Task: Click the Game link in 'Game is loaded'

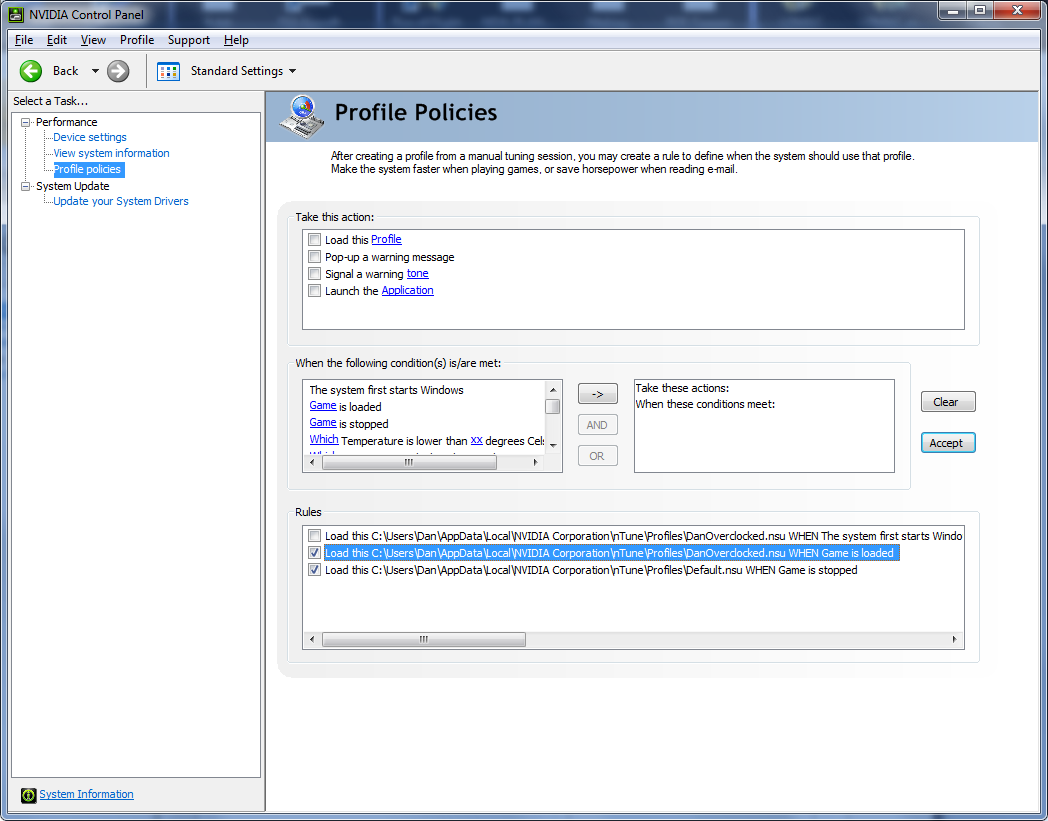Action: coord(323,406)
